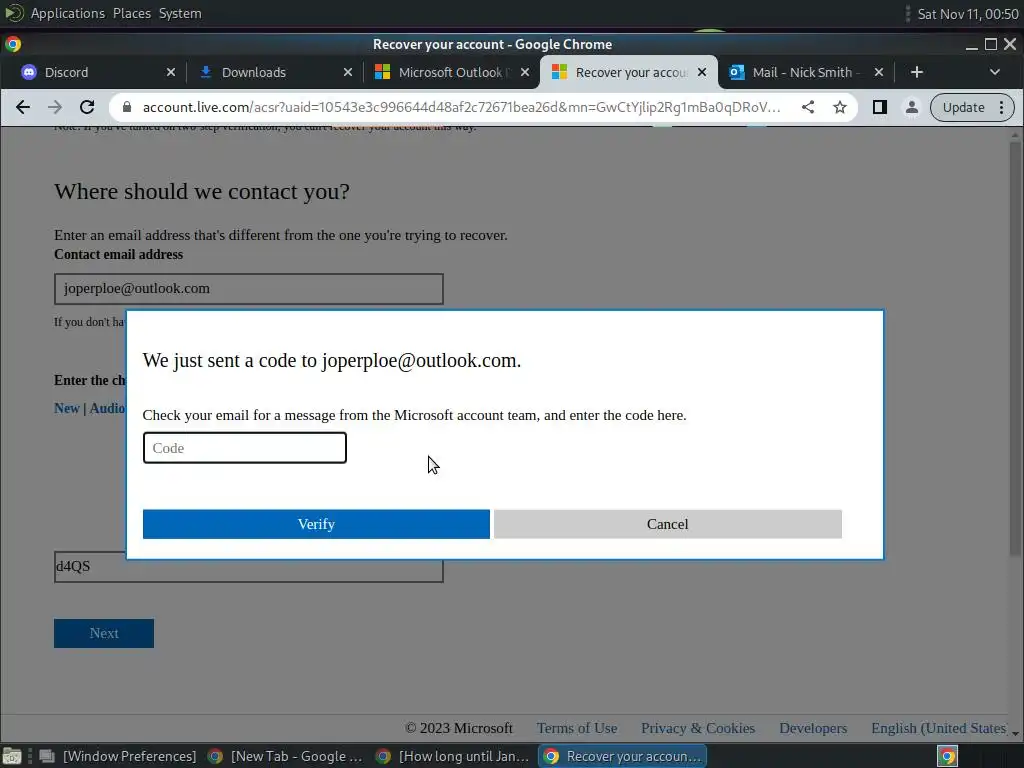Switch to Window Preferences taskbar item
The width and height of the screenshot is (1024, 768).
tap(119, 756)
